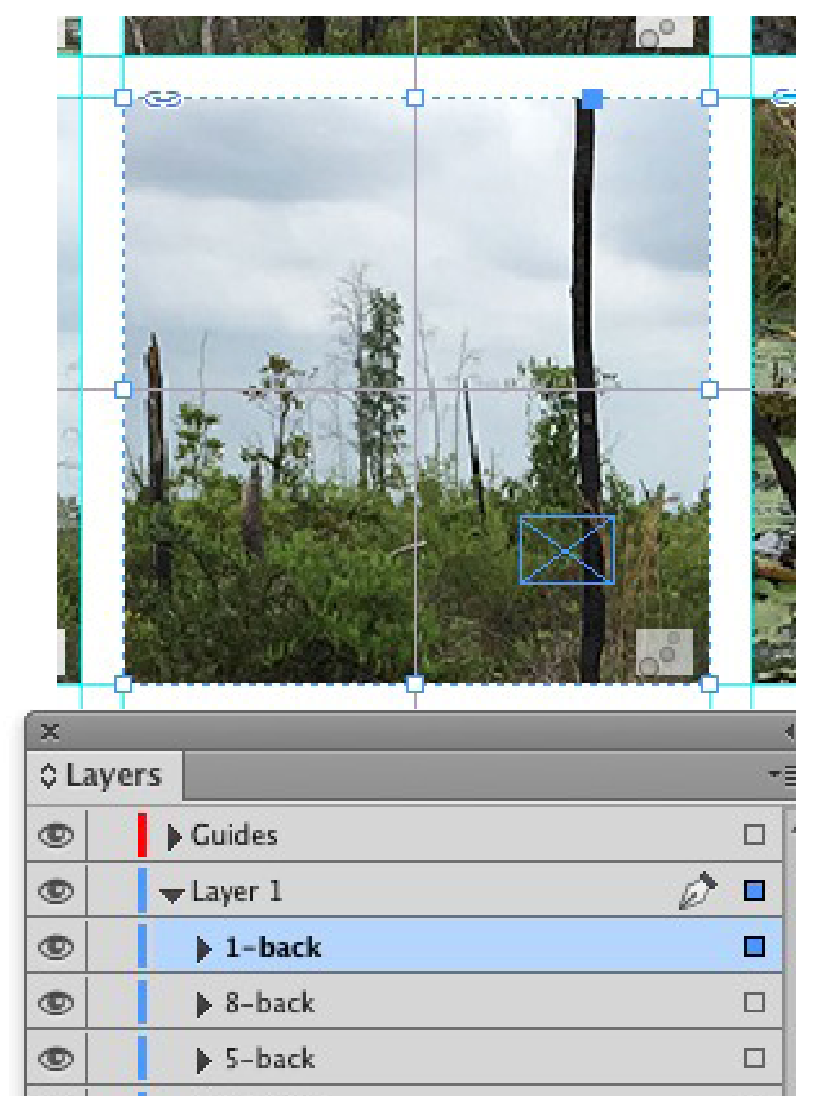This screenshot has width=840, height=1116.
Task: Click the selection square on the Guides row
Action: (754, 834)
